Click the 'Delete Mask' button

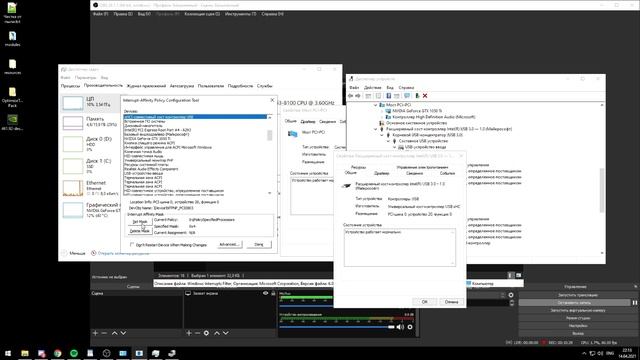(x=140, y=231)
